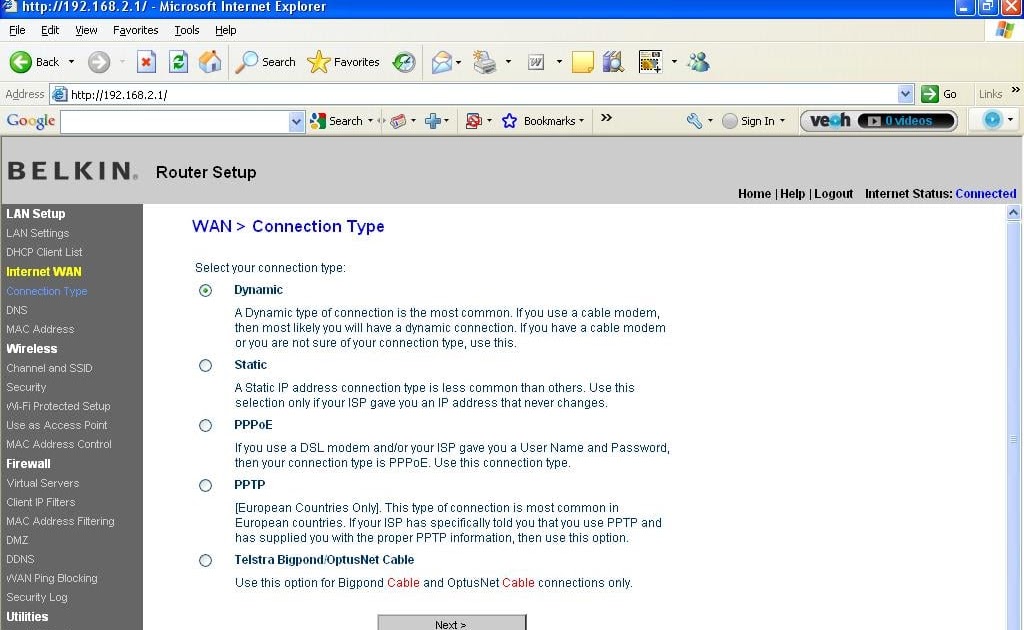Click the Google toolbar logo
Image resolution: width=1024 pixels, height=630 pixels.
pyautogui.click(x=31, y=121)
